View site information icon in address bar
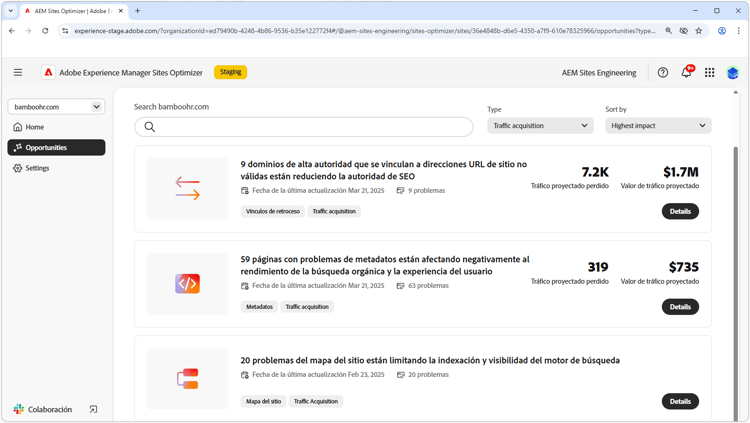This screenshot has width=750, height=423. [65, 31]
